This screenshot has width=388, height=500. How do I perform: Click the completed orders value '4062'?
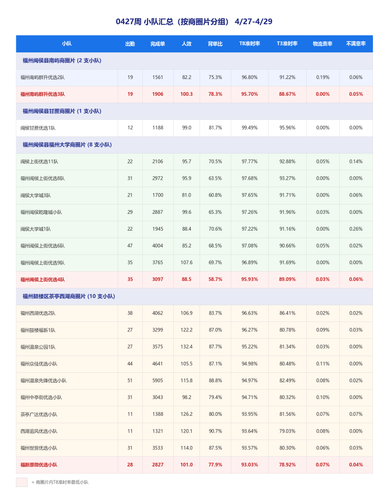click(x=158, y=313)
